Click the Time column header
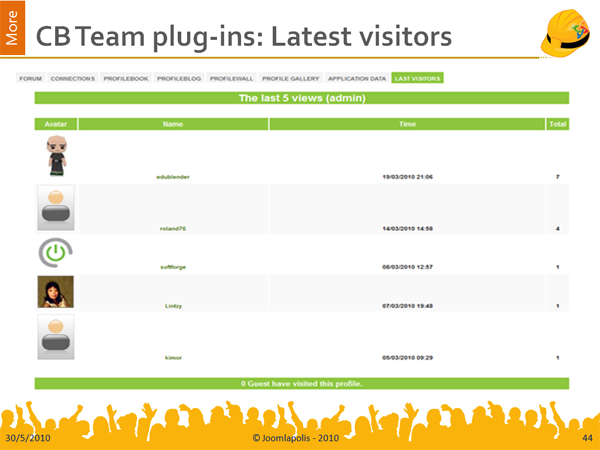This screenshot has height=450, width=600. click(407, 124)
